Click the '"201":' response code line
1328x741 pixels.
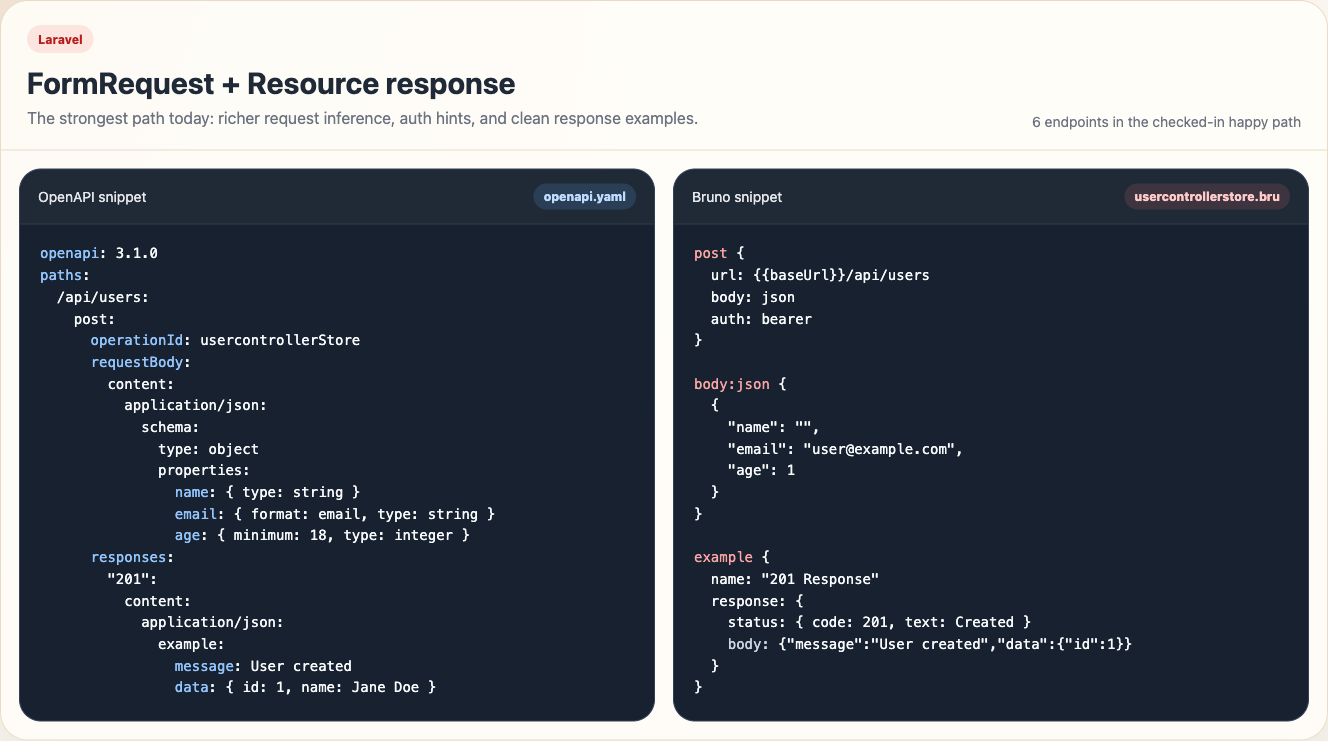[x=133, y=579]
